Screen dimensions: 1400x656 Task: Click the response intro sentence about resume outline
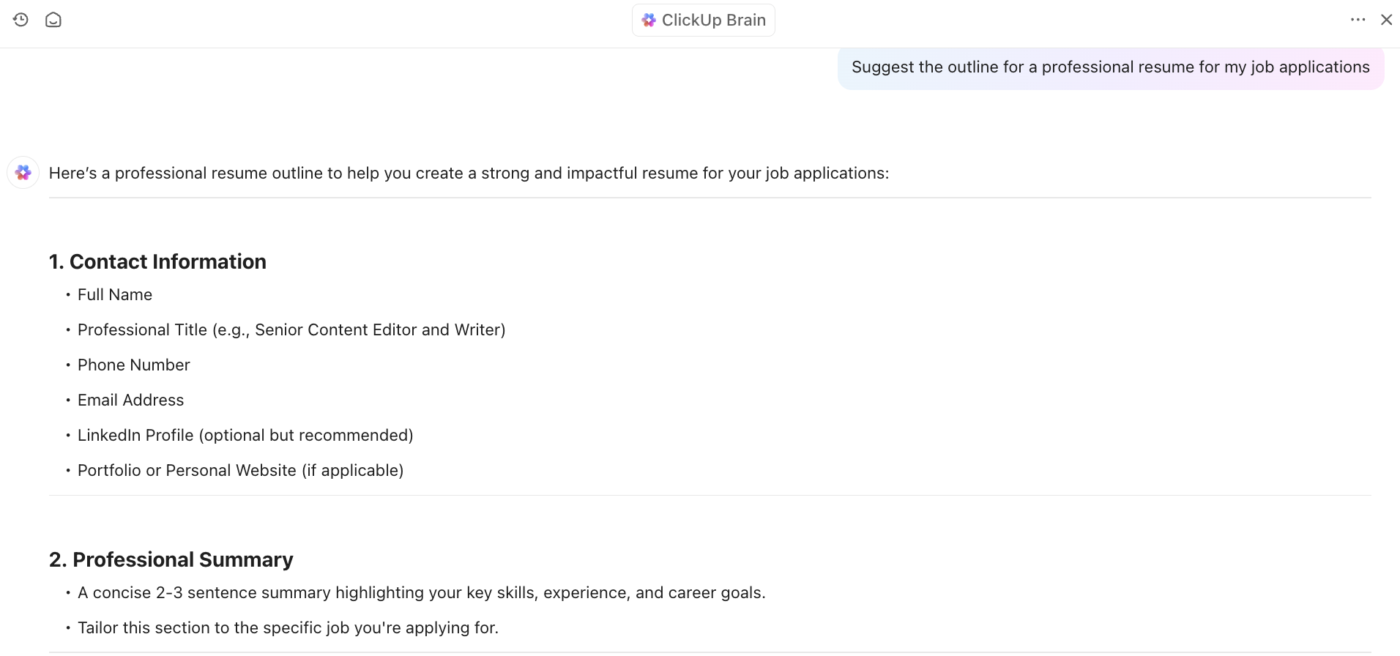[x=468, y=173]
